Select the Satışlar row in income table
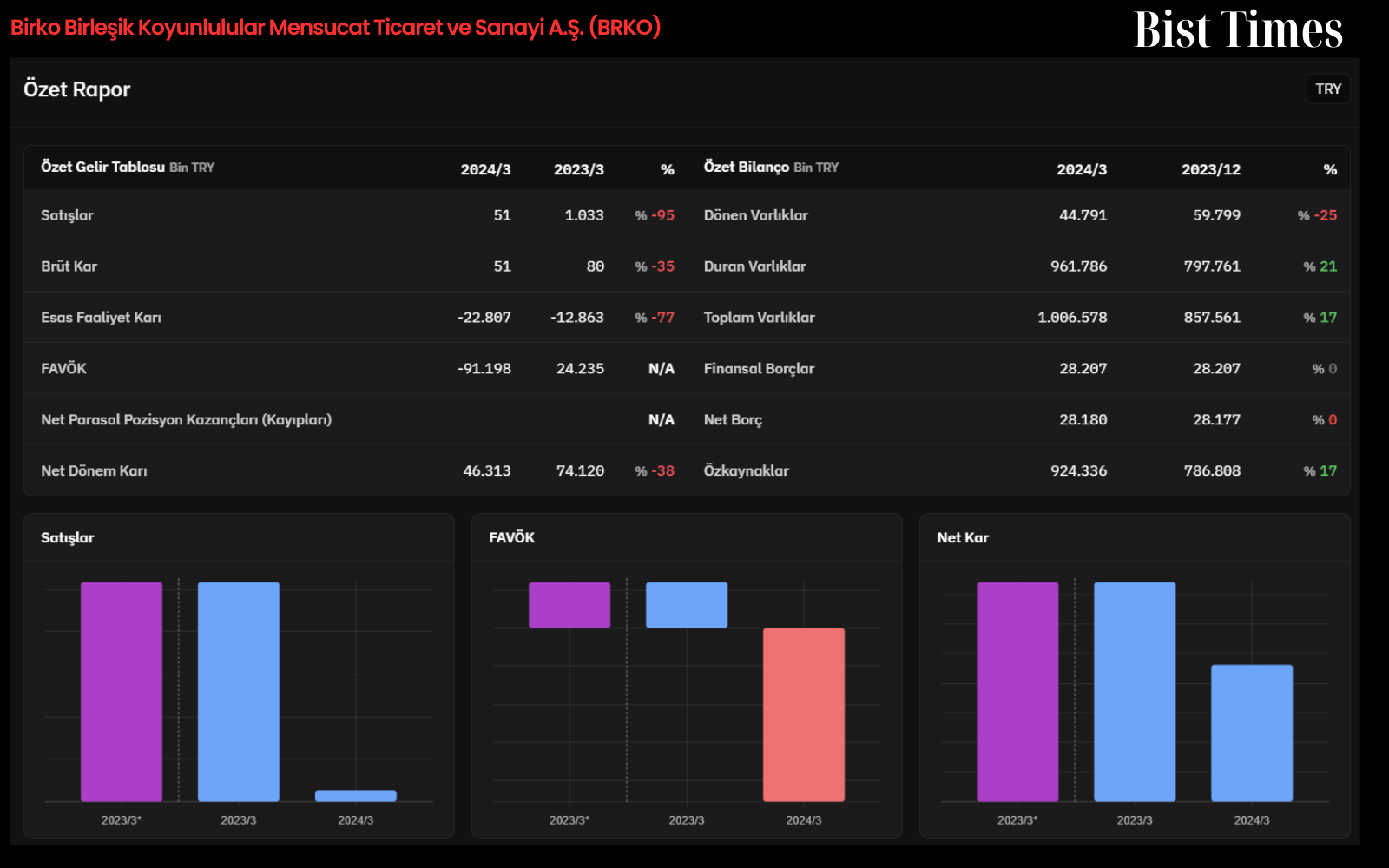 [x=357, y=215]
